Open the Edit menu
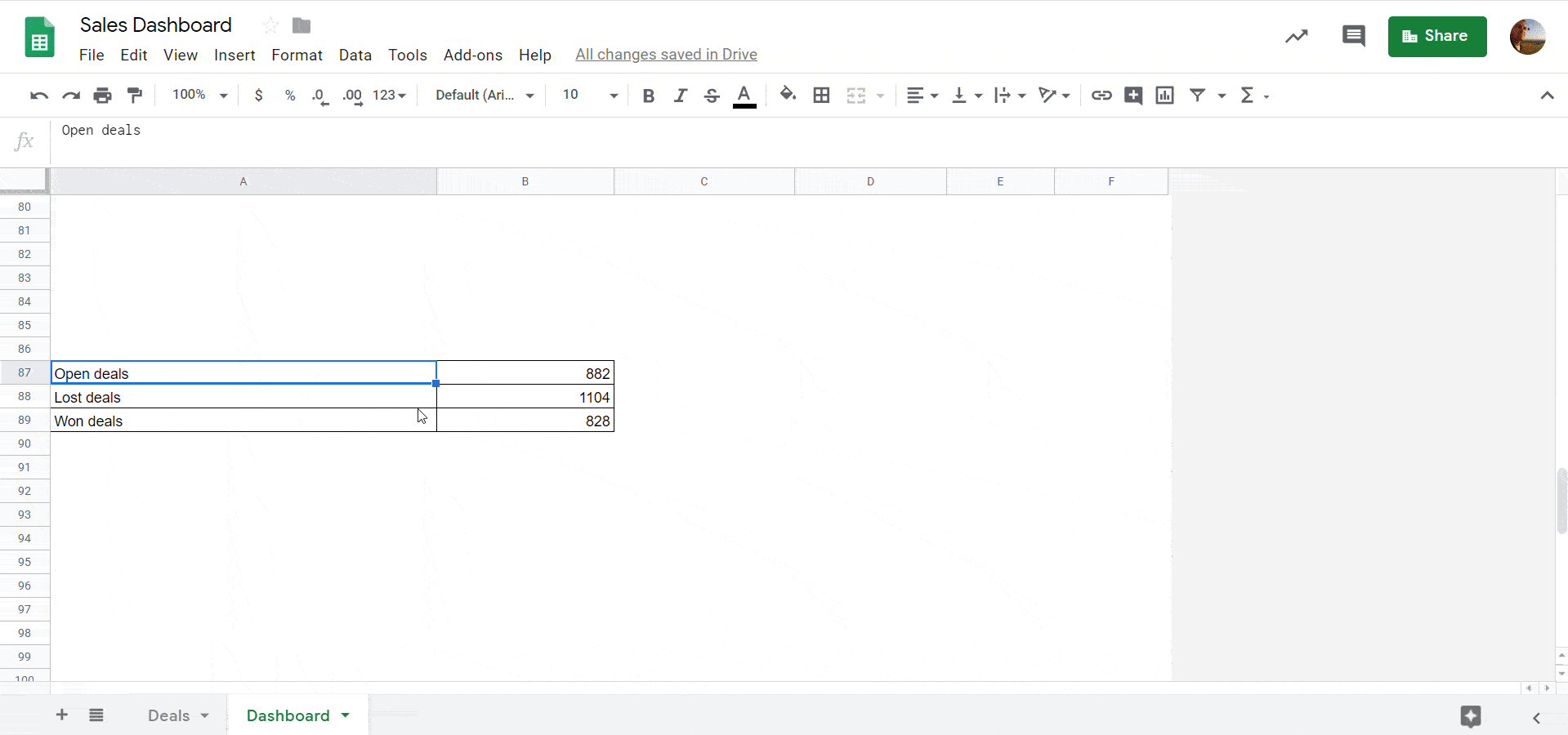Image resolution: width=1568 pixels, height=735 pixels. tap(133, 55)
